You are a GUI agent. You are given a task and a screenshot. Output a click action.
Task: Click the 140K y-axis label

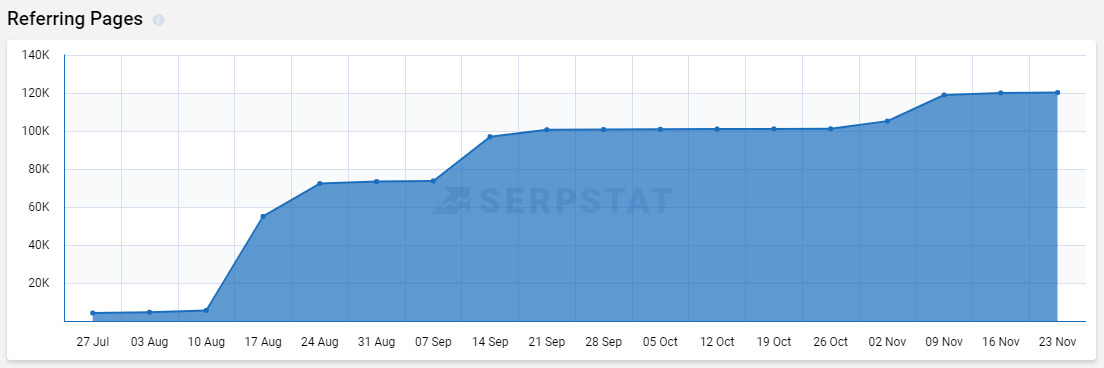click(x=35, y=55)
